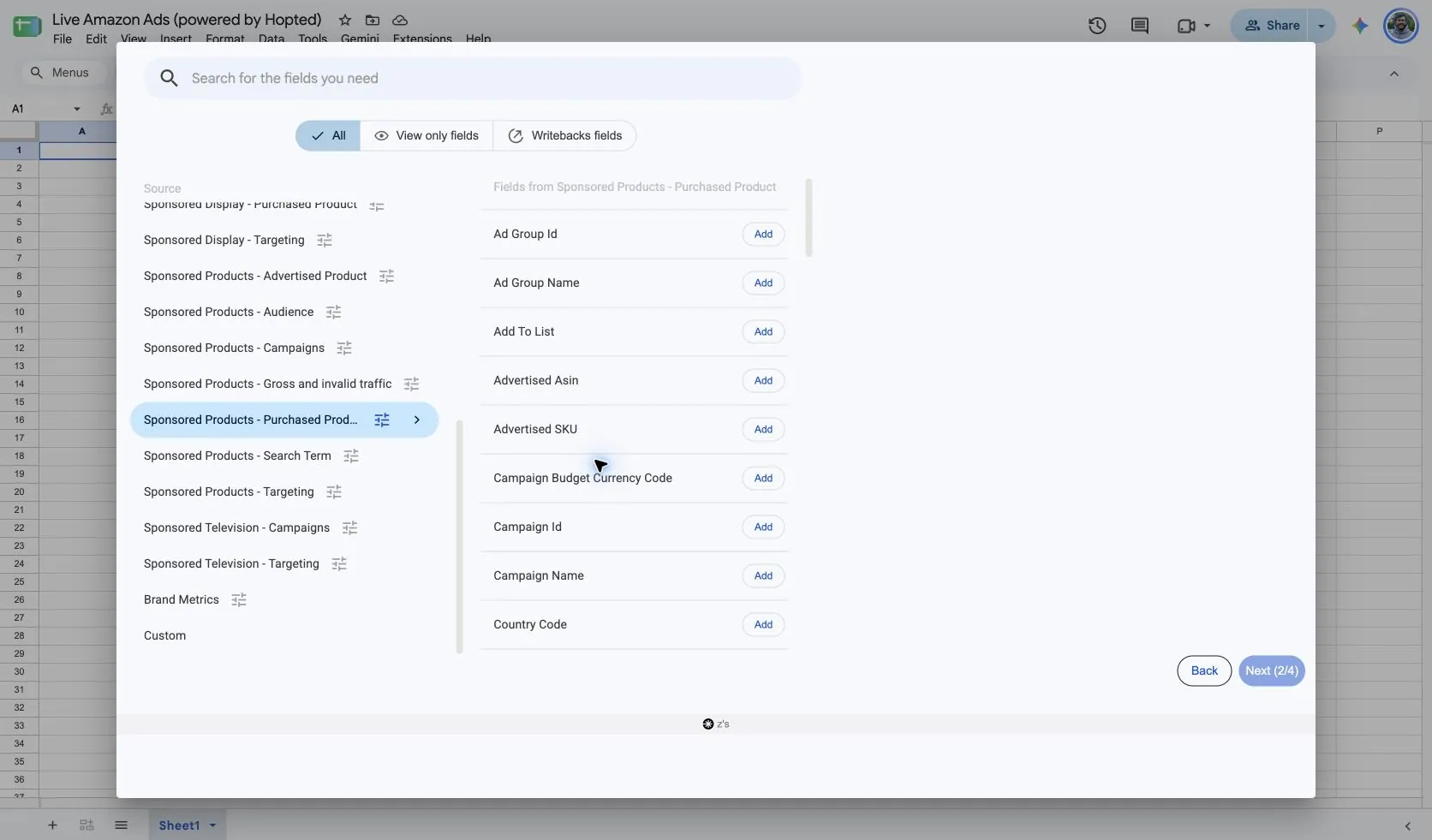Add the Country Code field
1432x840 pixels.
763,625
